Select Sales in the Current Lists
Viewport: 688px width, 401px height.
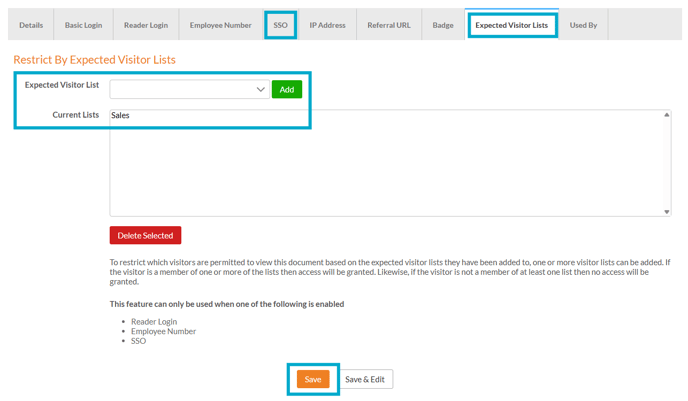pos(121,116)
